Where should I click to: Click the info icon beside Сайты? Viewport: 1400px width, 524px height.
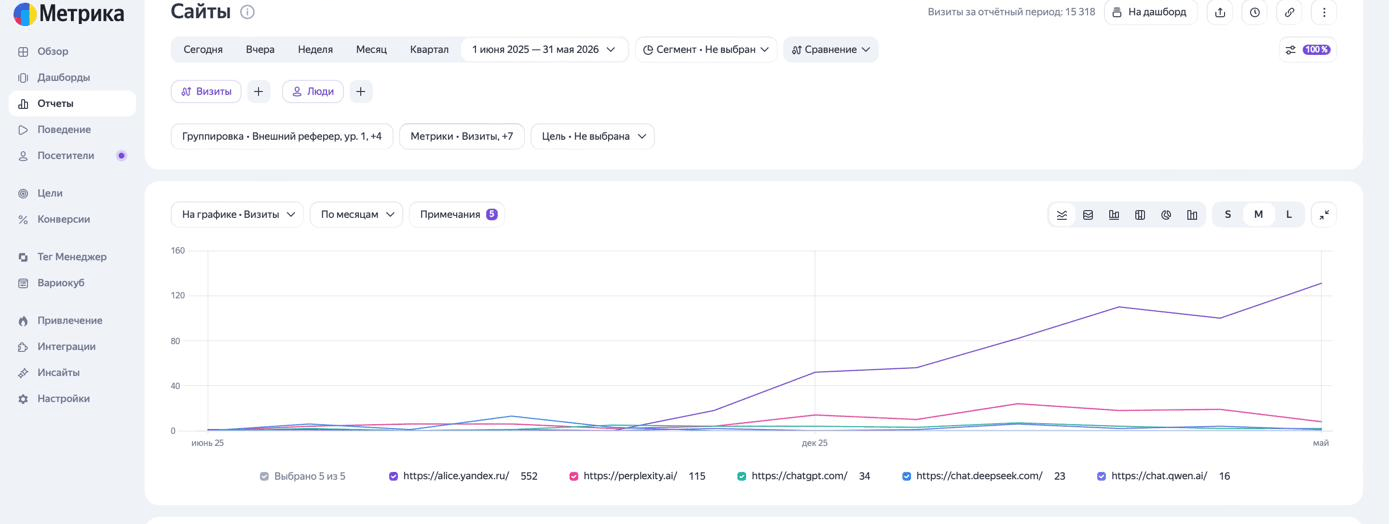coord(249,12)
